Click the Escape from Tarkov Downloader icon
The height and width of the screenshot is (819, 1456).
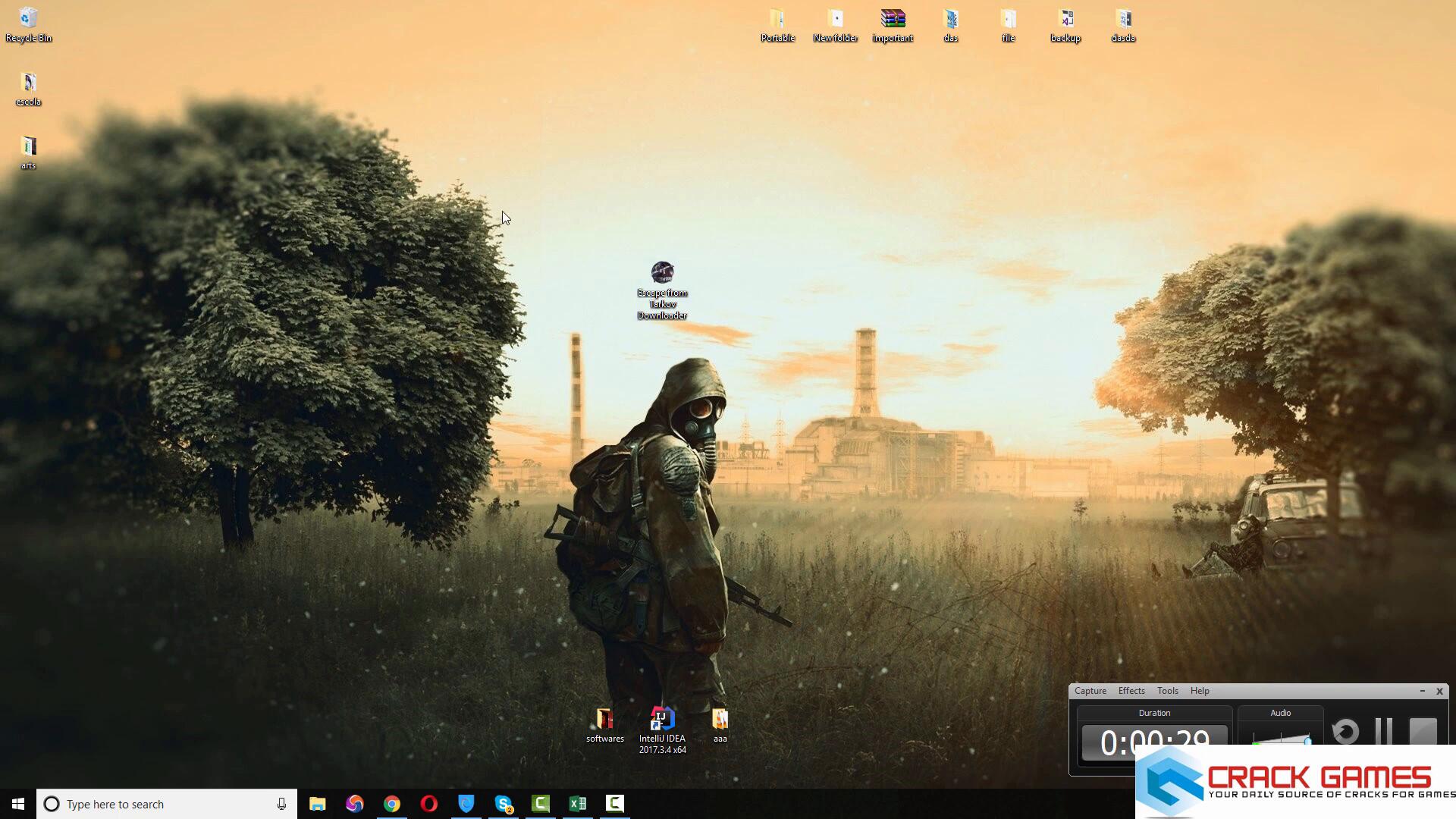coord(662,273)
